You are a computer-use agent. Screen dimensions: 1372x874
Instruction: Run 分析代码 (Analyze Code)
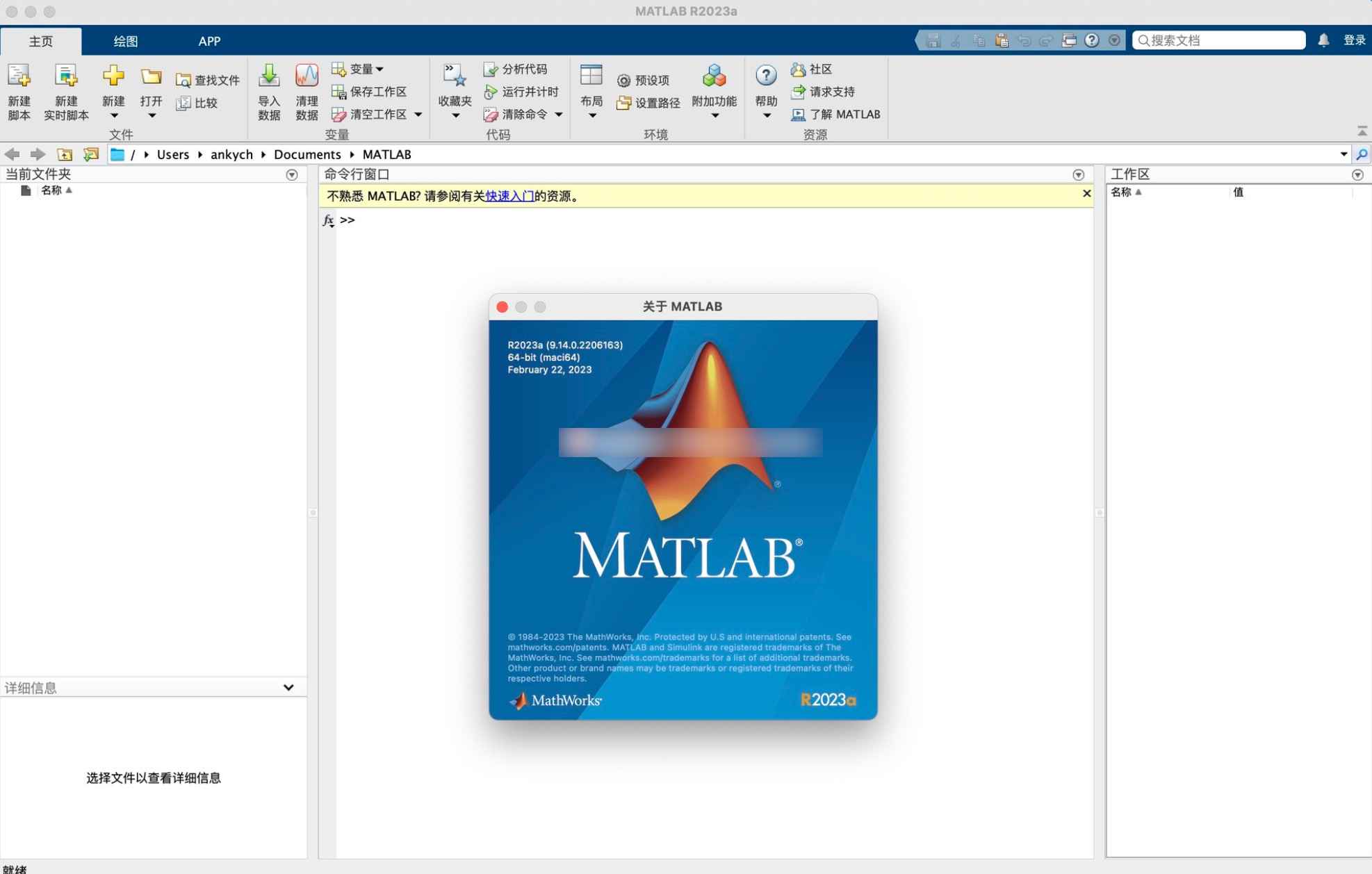518,69
